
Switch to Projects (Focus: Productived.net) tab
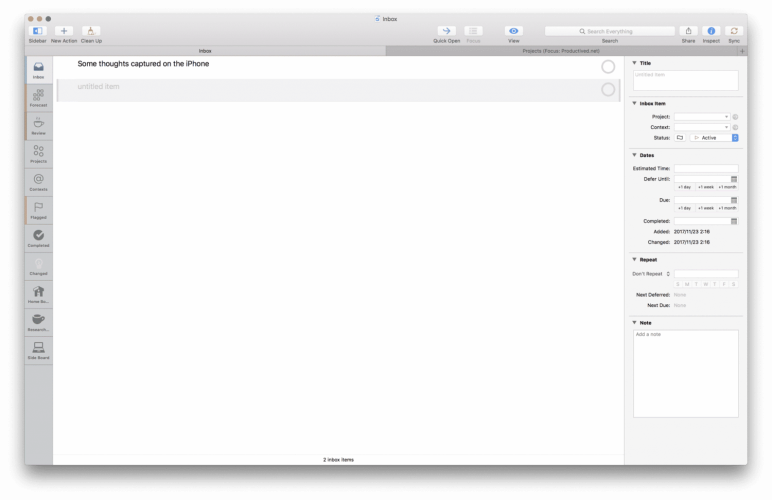[x=561, y=51]
